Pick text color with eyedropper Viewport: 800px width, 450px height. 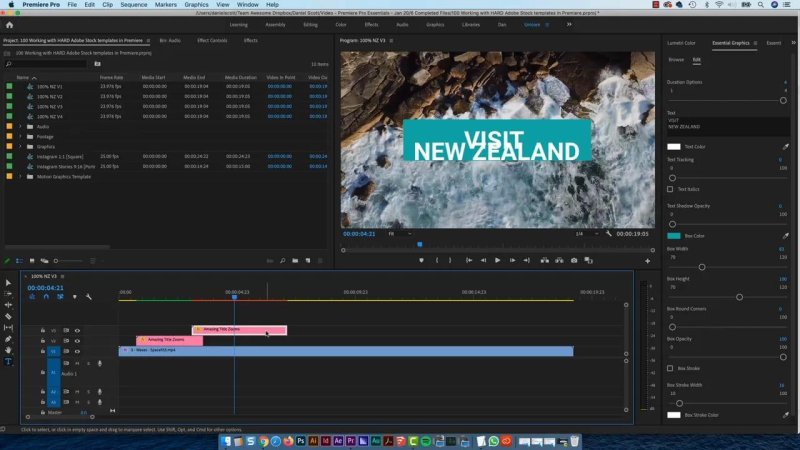[x=785, y=146]
